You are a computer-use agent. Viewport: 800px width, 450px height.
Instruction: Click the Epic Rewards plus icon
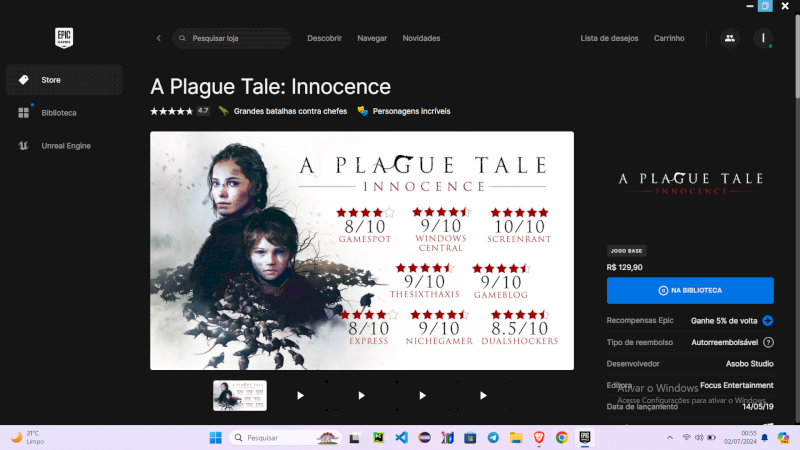[x=768, y=321]
